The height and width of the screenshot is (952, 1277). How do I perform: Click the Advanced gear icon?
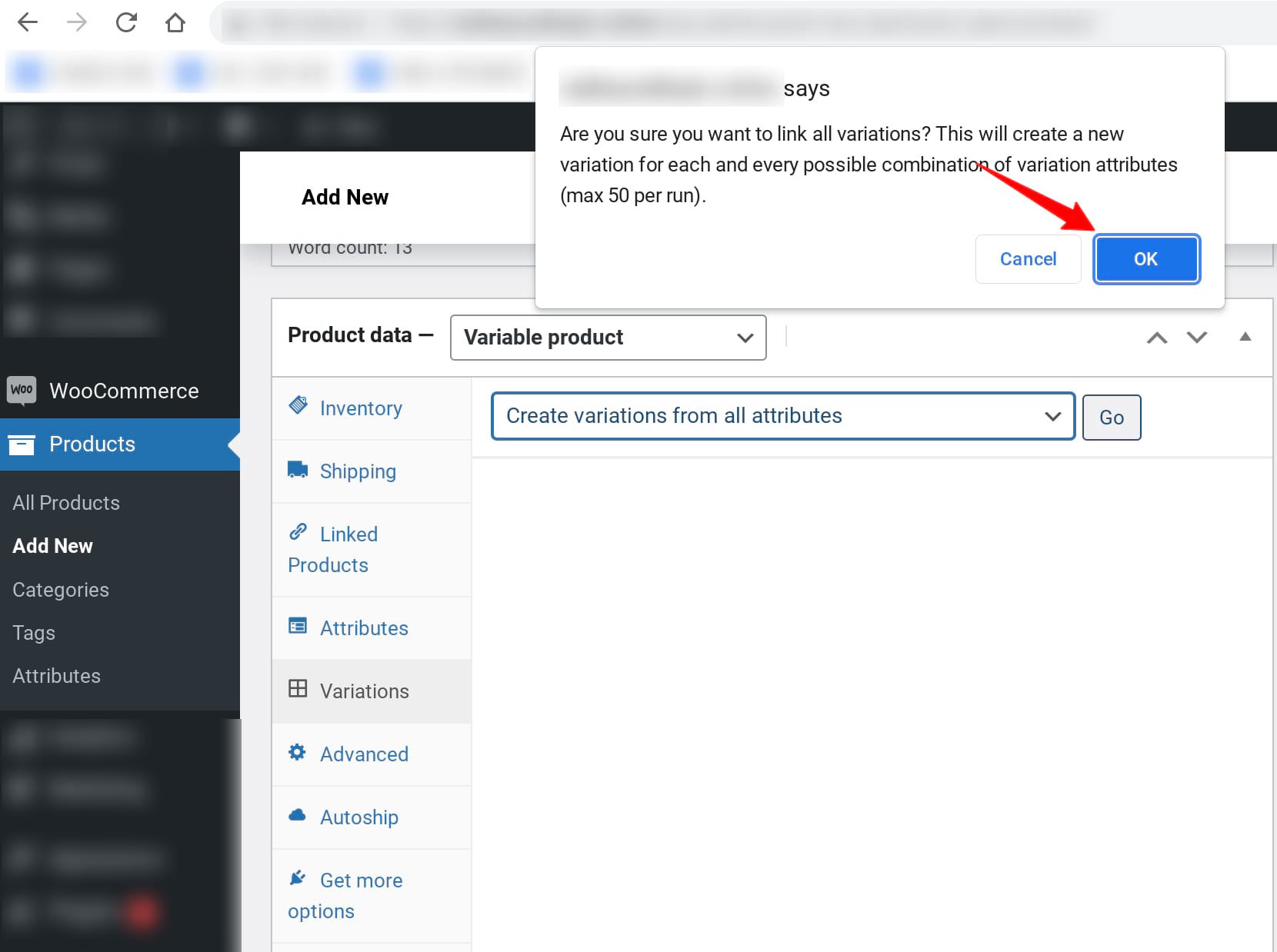[x=297, y=752]
